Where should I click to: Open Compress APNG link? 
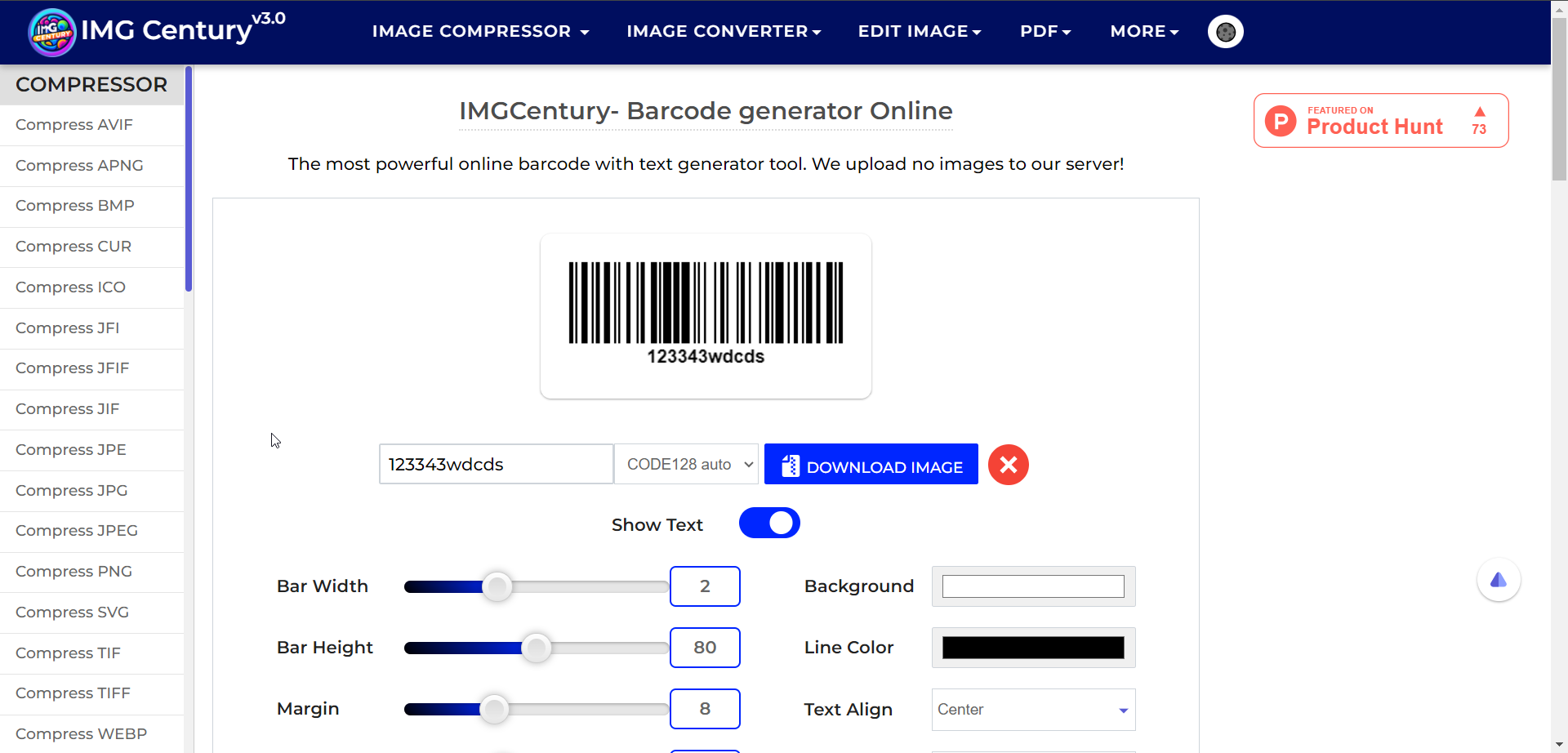click(79, 166)
